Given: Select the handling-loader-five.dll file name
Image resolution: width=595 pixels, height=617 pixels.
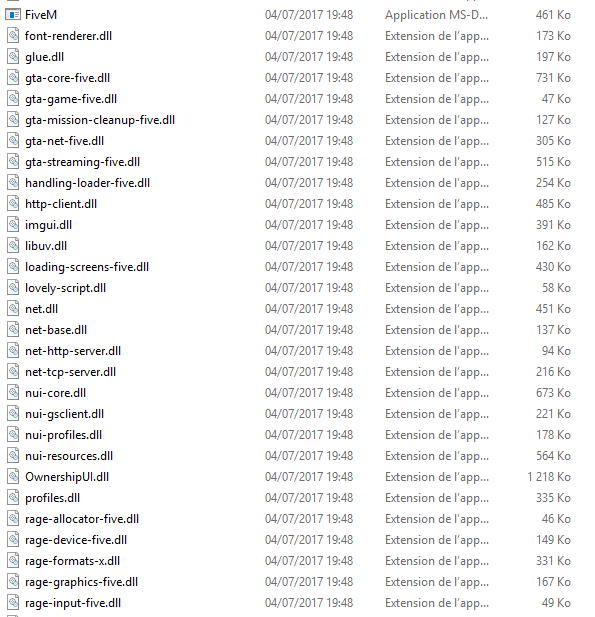Looking at the screenshot, I should click(x=87, y=183).
